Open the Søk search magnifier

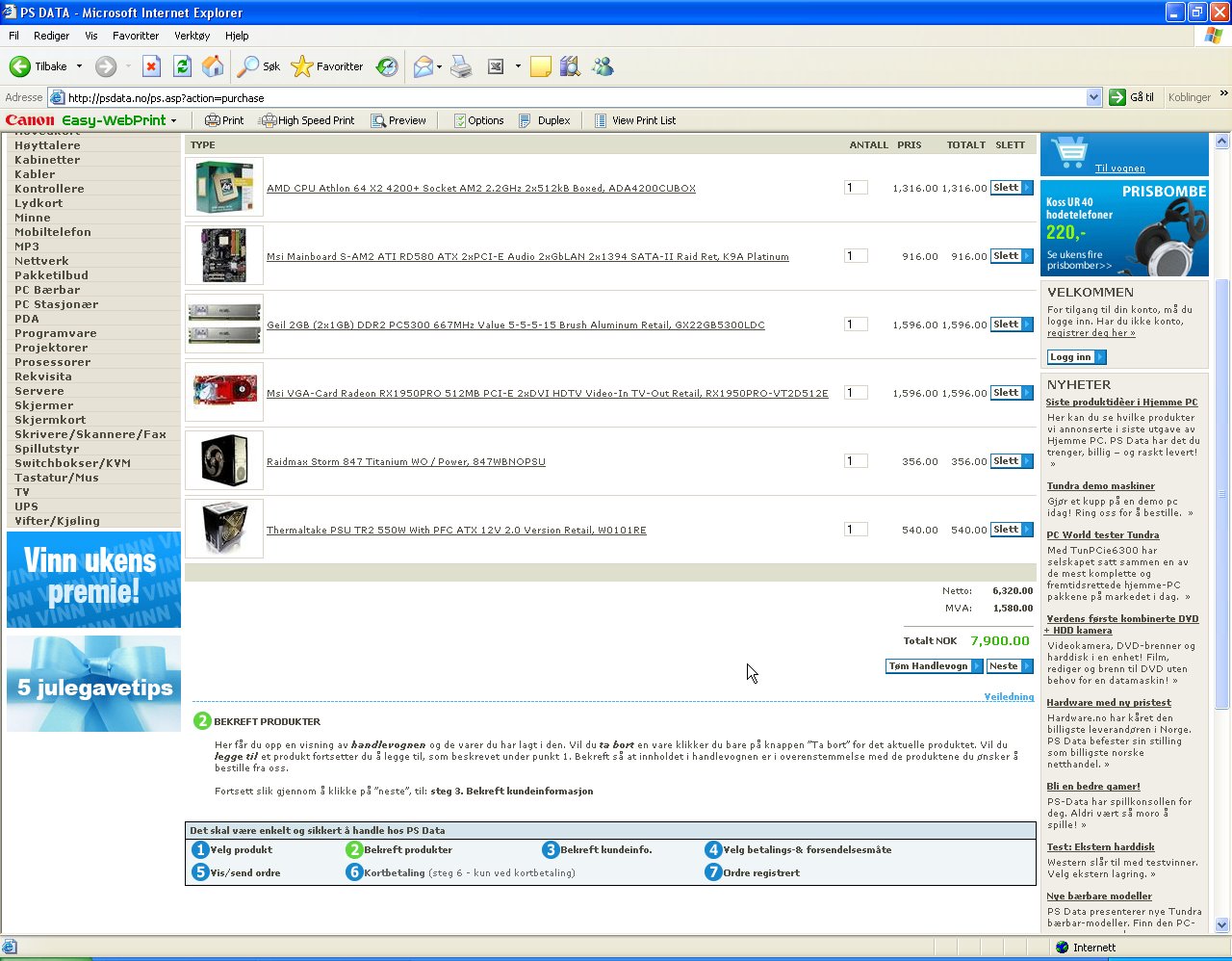pyautogui.click(x=248, y=66)
